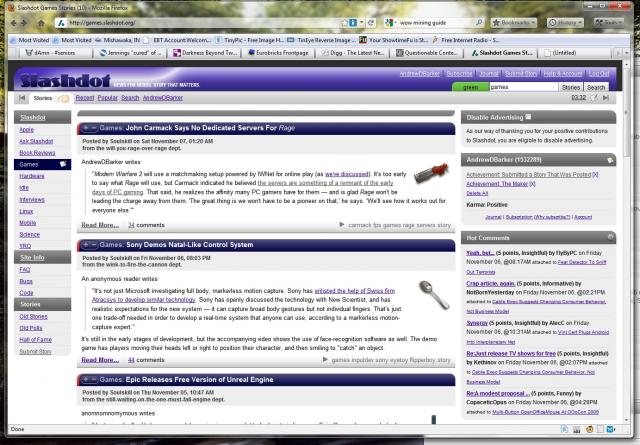This screenshot has height=445, width=640.
Task: Open the Hardware section in sidebar
Action: tap(32, 176)
